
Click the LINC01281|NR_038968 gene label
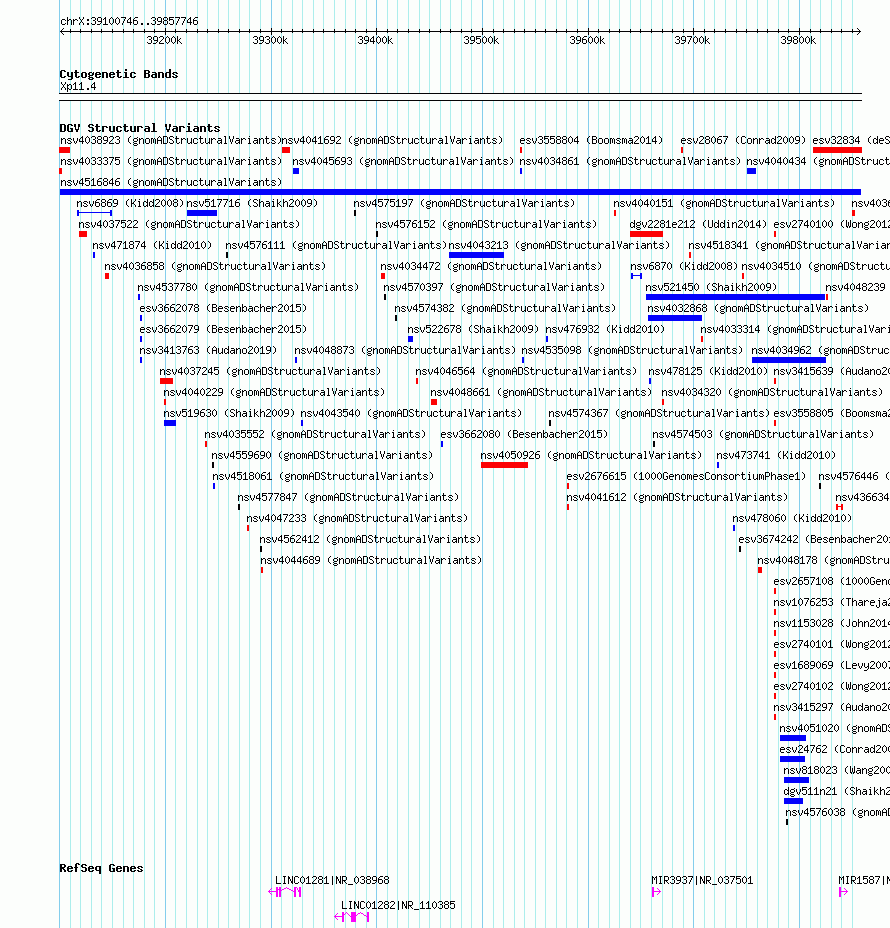(333, 881)
